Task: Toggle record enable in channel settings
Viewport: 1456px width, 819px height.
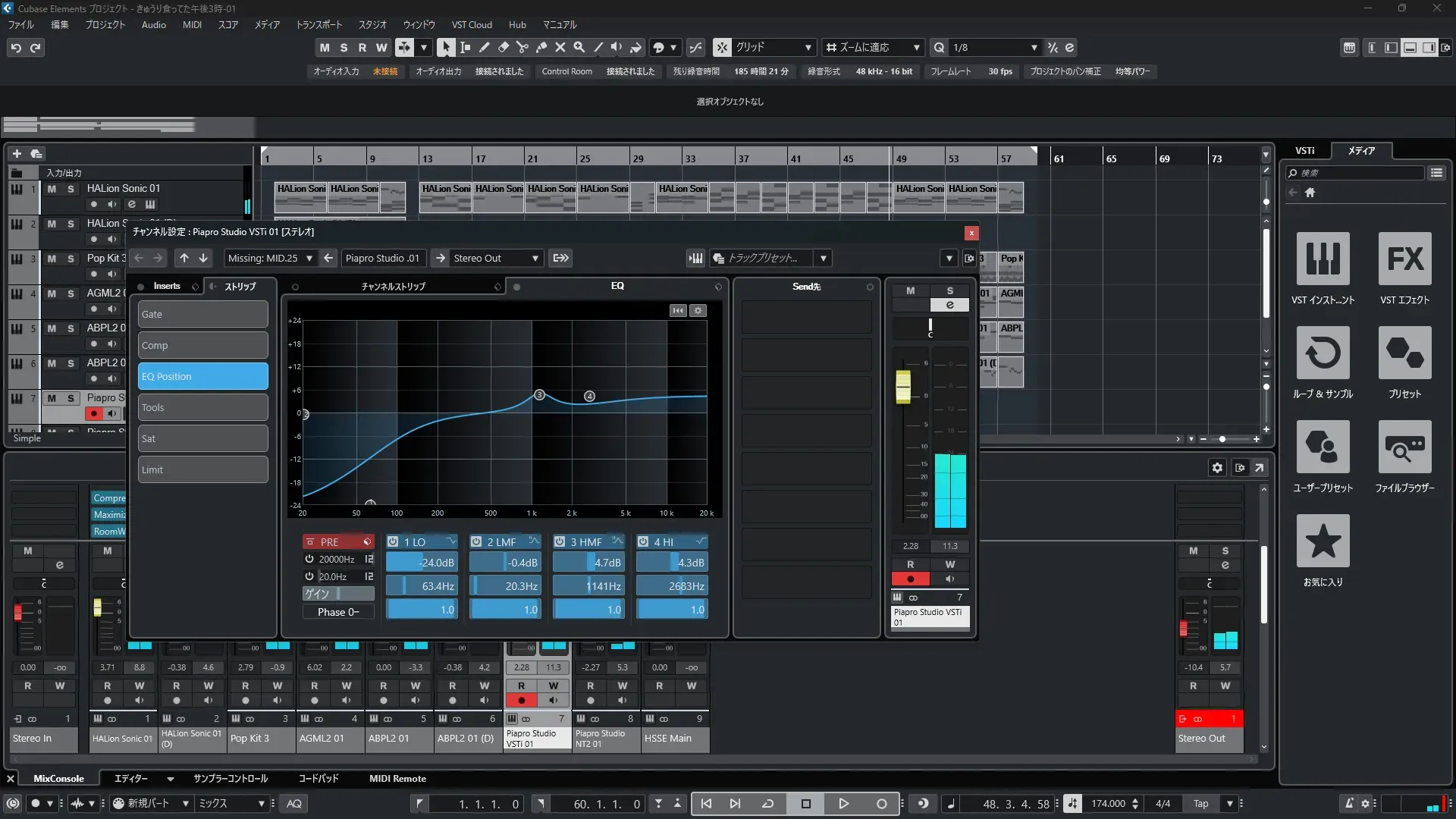Action: [x=910, y=579]
